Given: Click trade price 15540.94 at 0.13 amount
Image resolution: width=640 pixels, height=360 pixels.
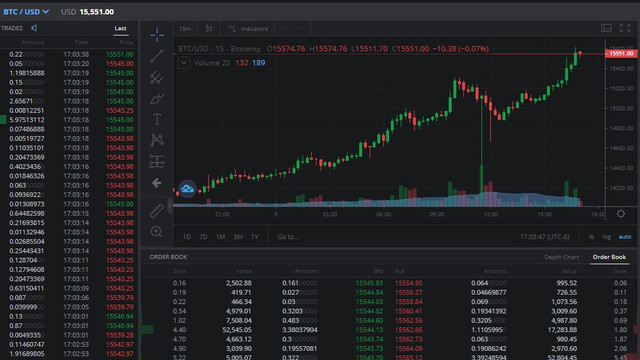Looking at the screenshot, I should (120, 316).
